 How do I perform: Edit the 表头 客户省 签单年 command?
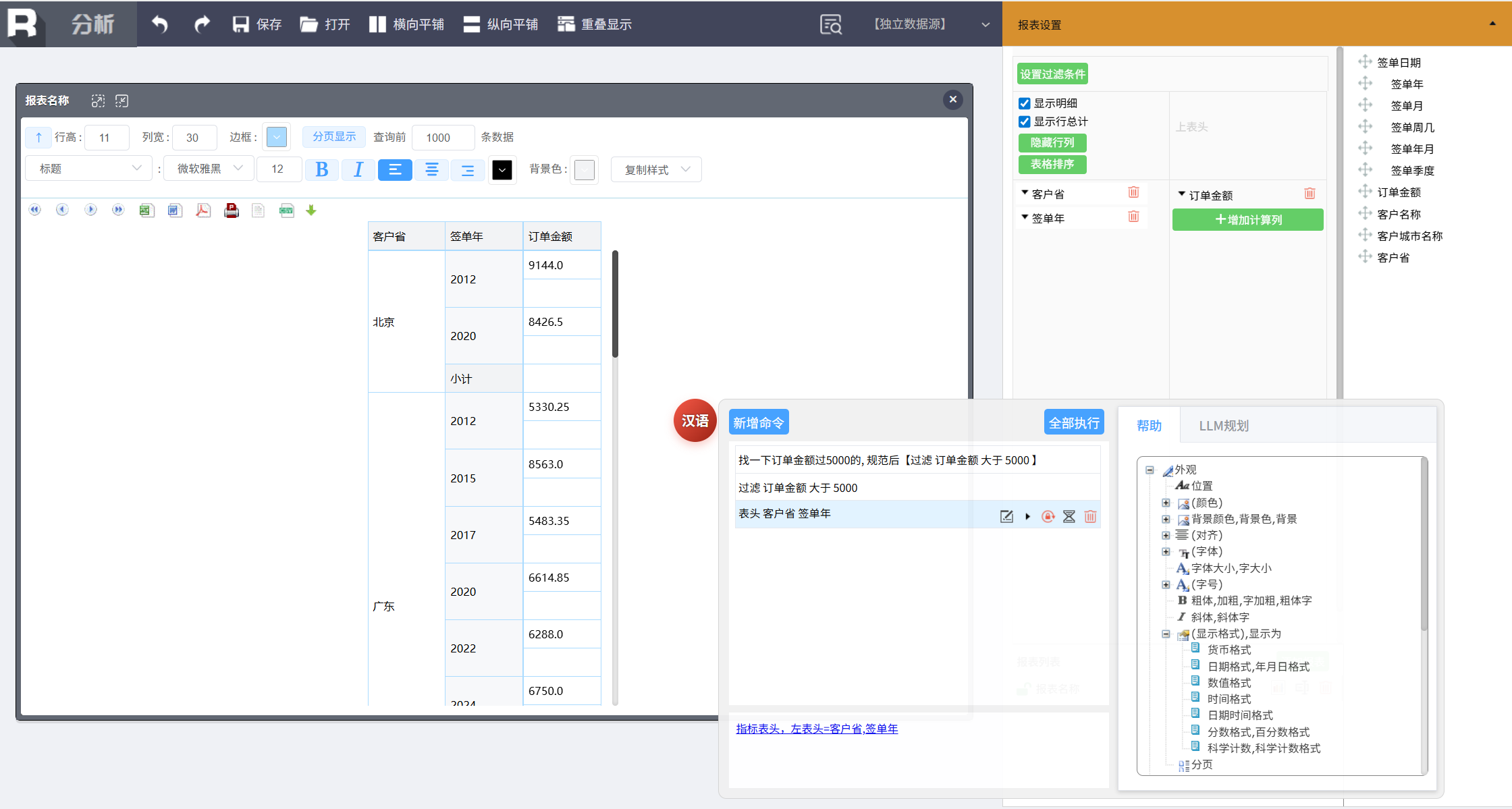pos(1006,516)
